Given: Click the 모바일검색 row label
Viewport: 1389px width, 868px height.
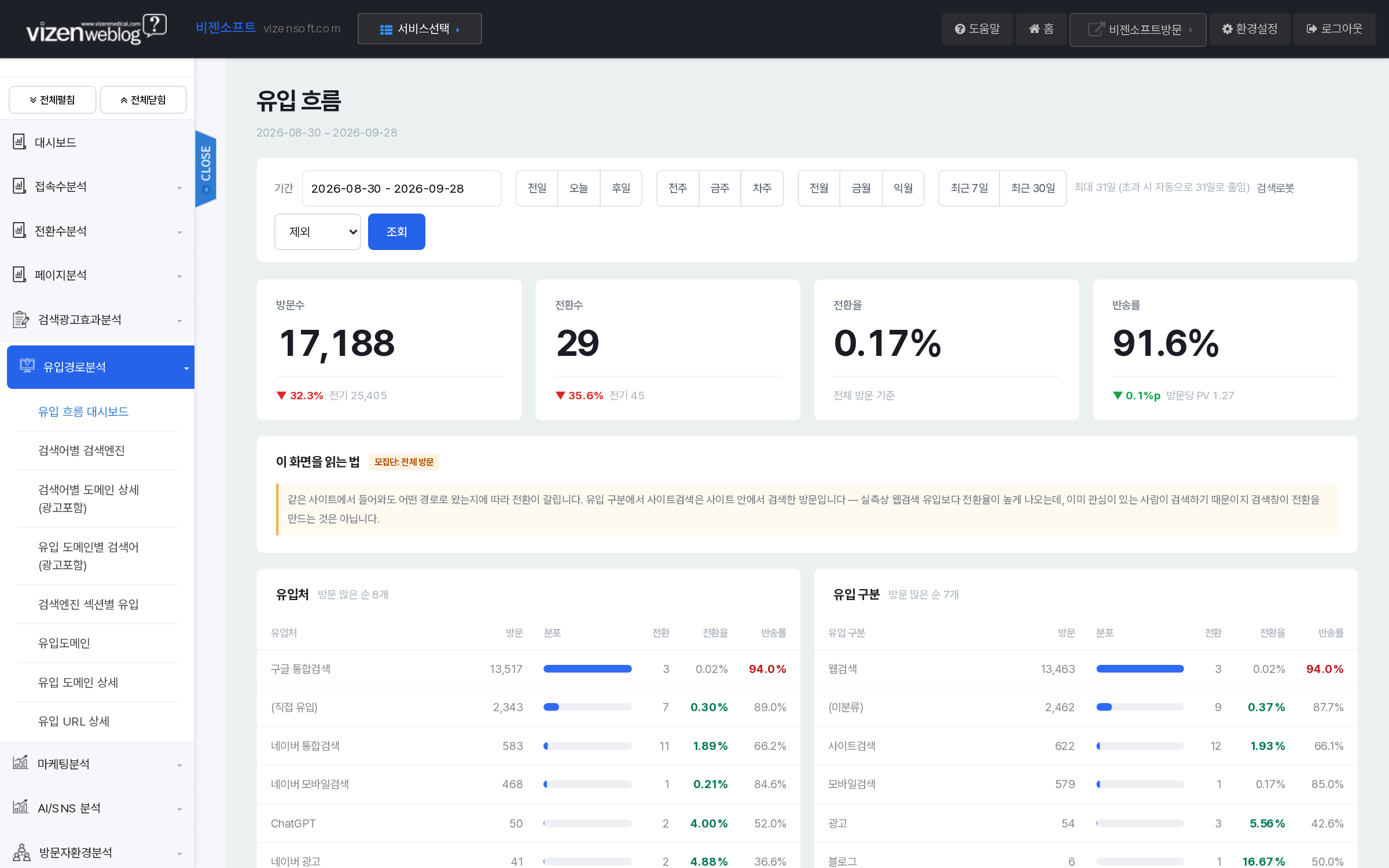Looking at the screenshot, I should [852, 784].
